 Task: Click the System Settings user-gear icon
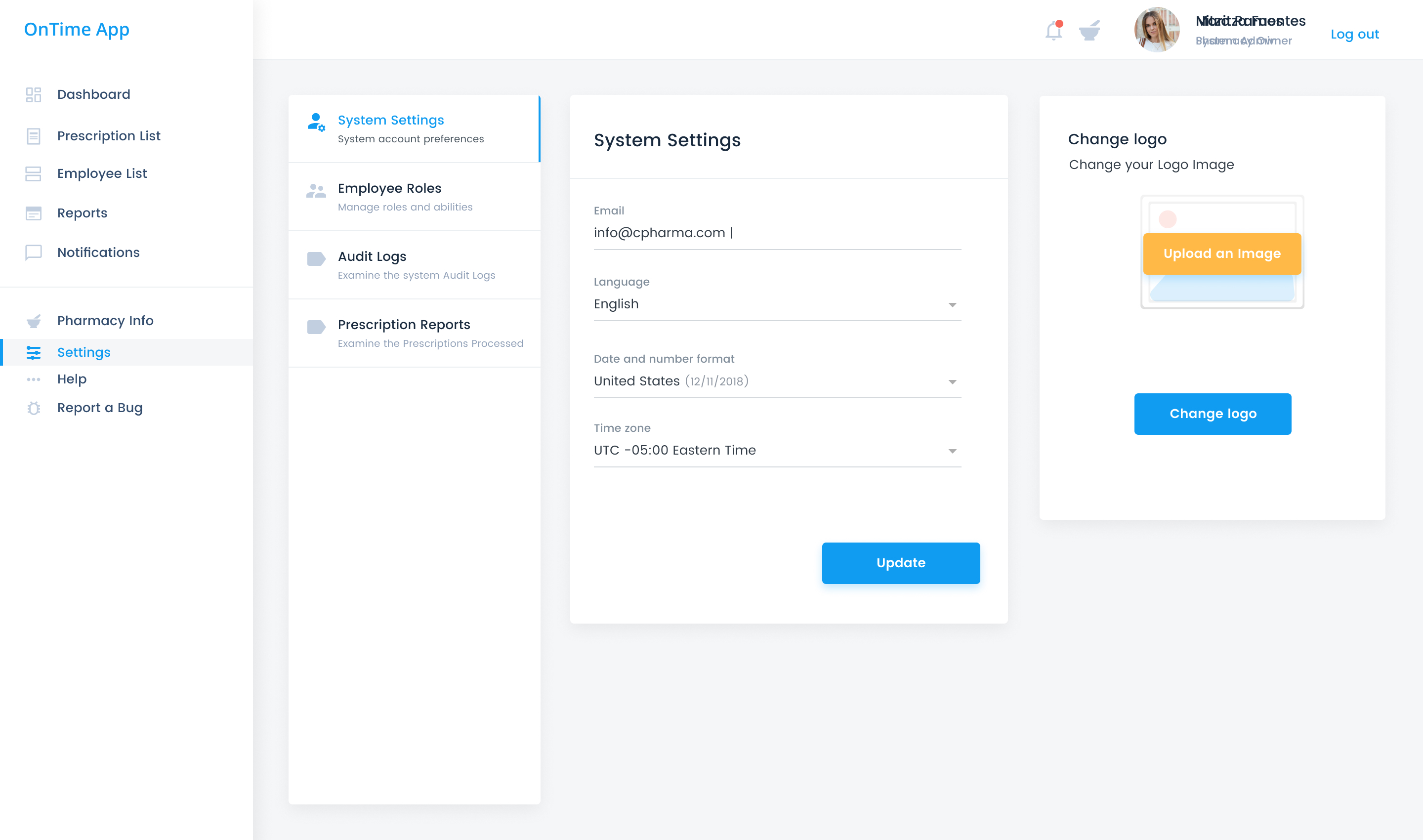316,122
